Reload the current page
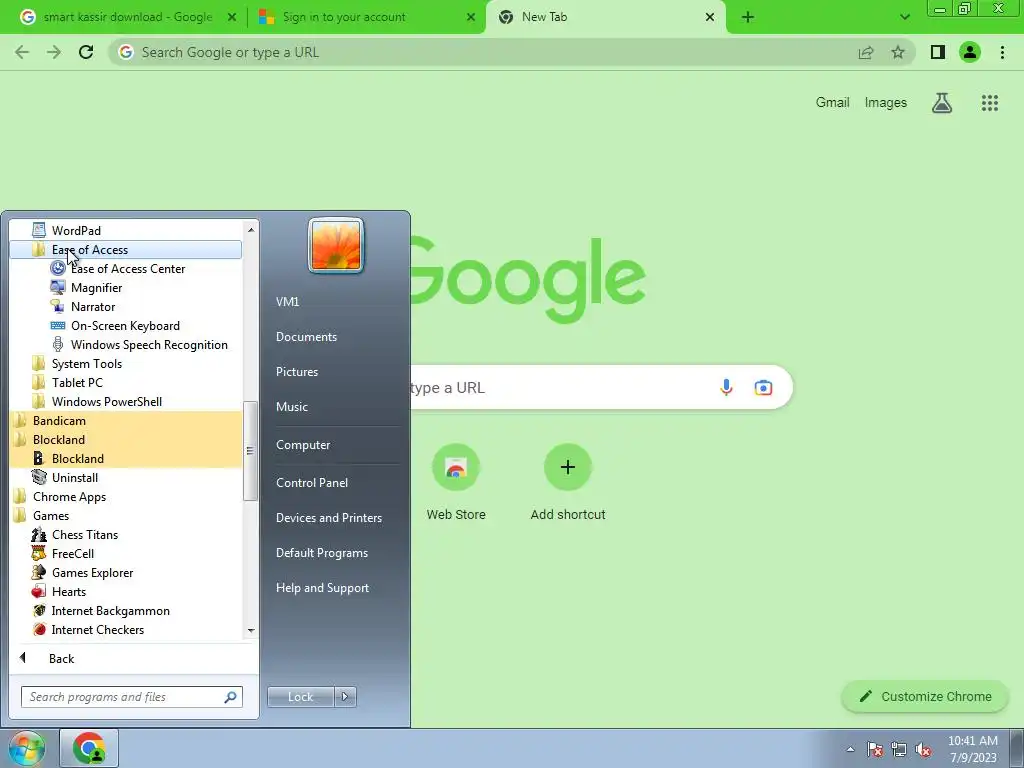1024x768 pixels. (x=86, y=52)
